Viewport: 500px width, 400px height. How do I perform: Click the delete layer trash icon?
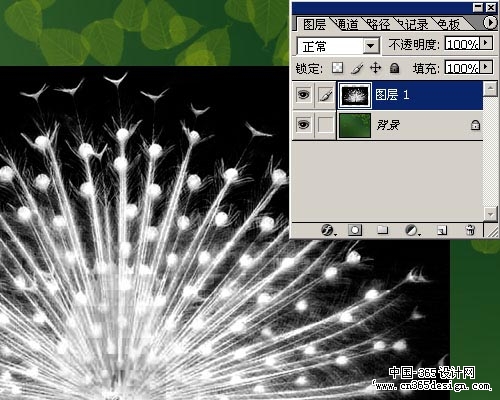tap(470, 230)
